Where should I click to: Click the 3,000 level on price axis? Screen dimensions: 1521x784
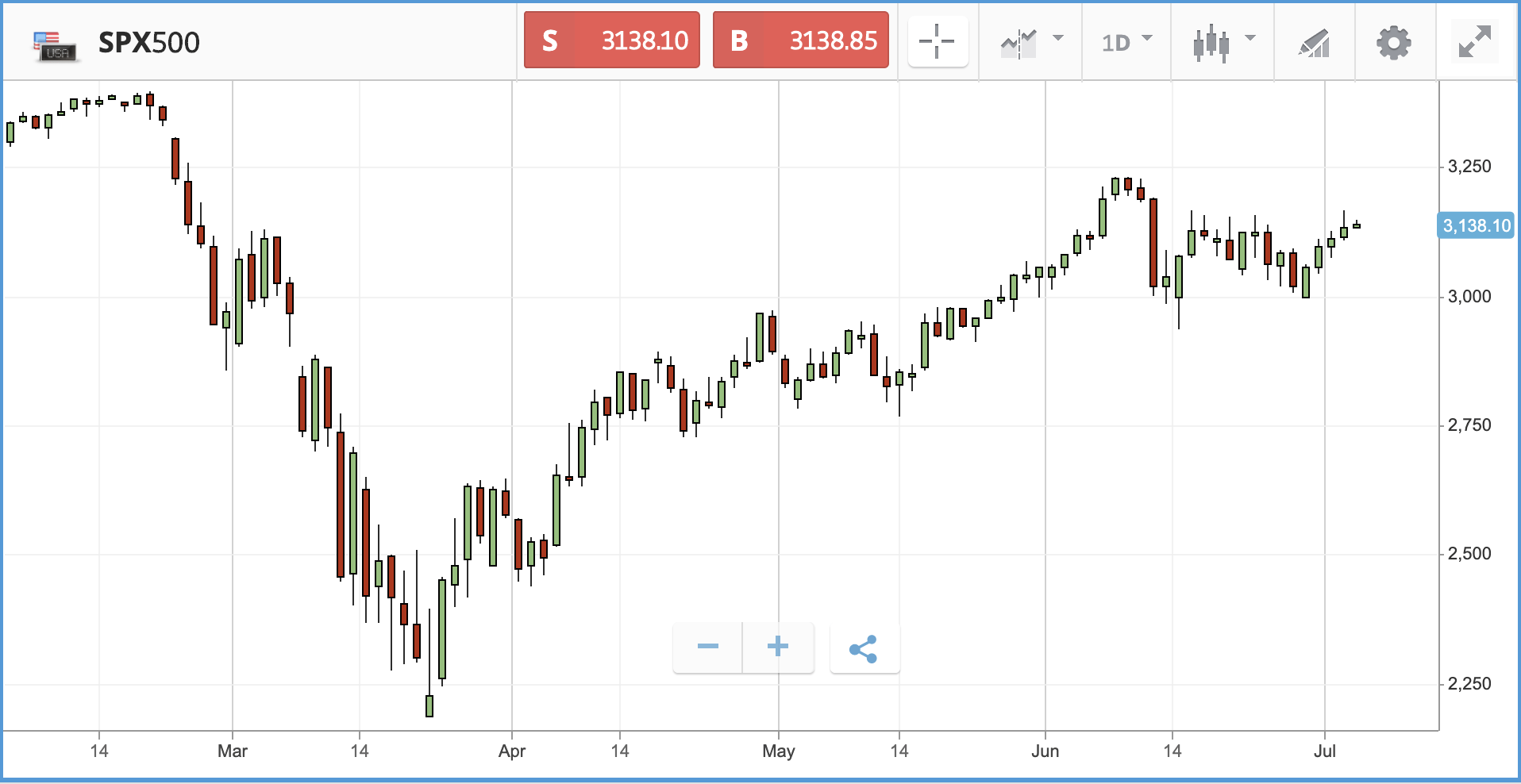coord(1469,297)
